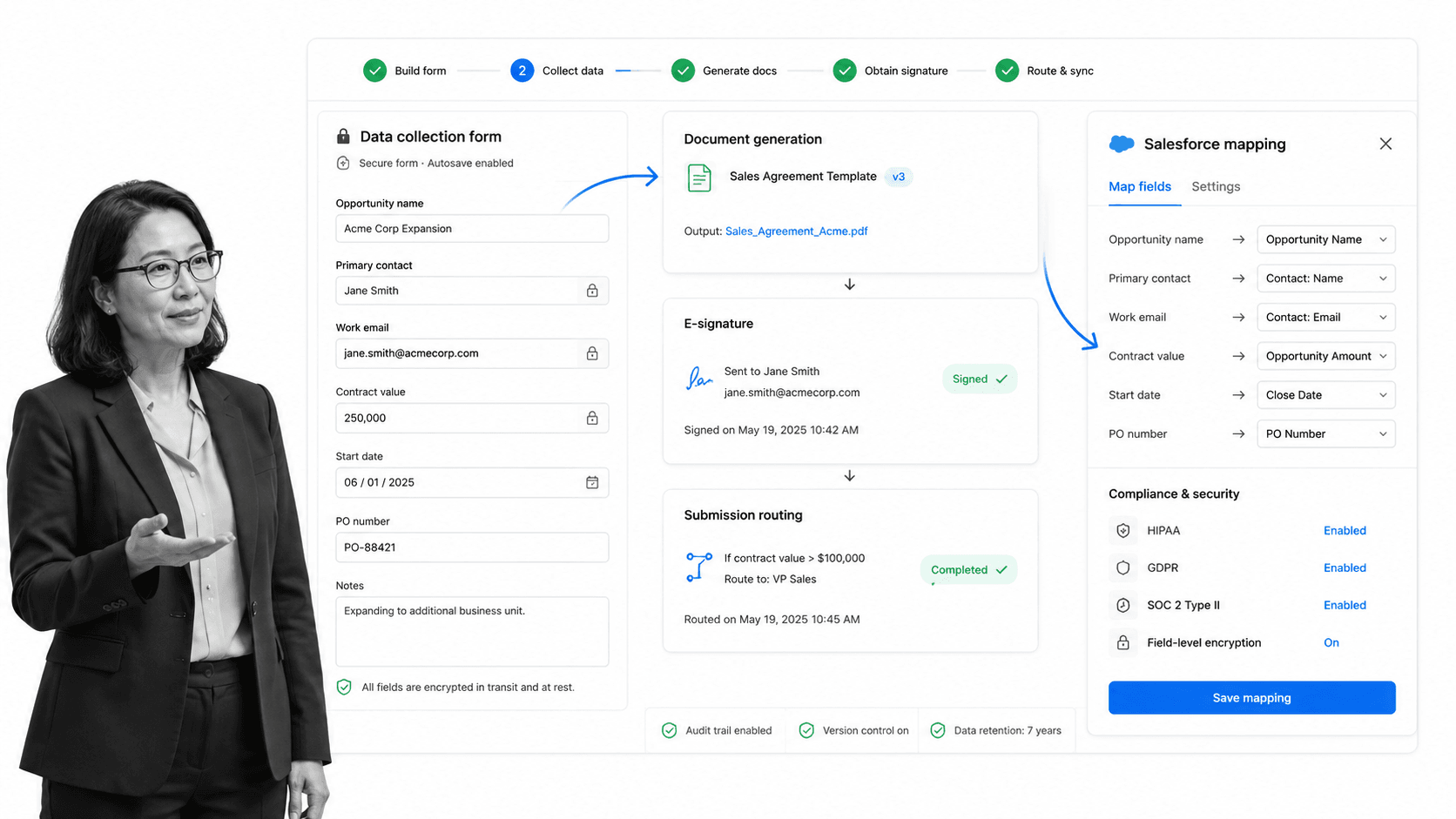Click the Generate docs step checkmark icon
Image resolution: width=1456 pixels, height=819 pixels.
click(683, 70)
